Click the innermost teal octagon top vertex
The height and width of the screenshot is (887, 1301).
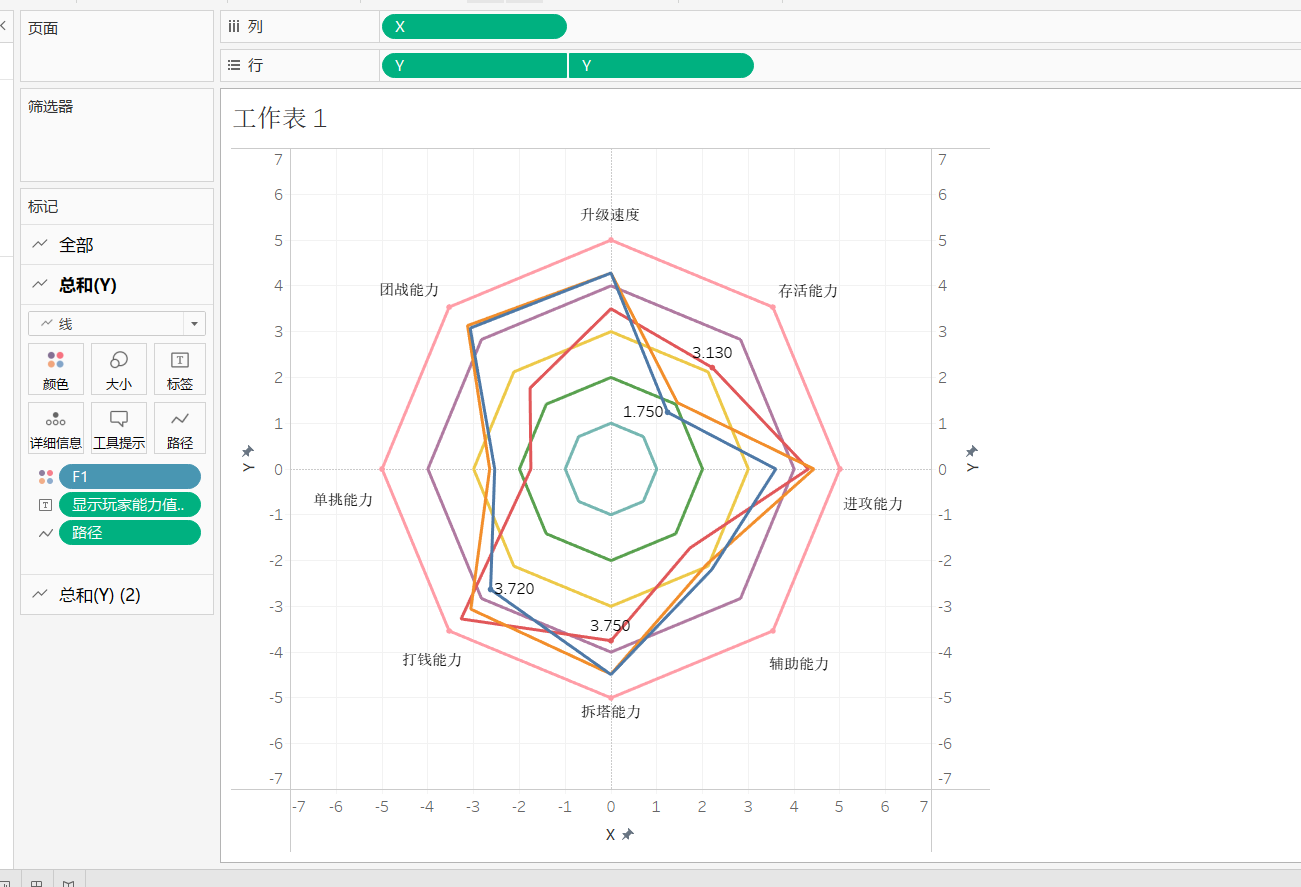tap(611, 423)
